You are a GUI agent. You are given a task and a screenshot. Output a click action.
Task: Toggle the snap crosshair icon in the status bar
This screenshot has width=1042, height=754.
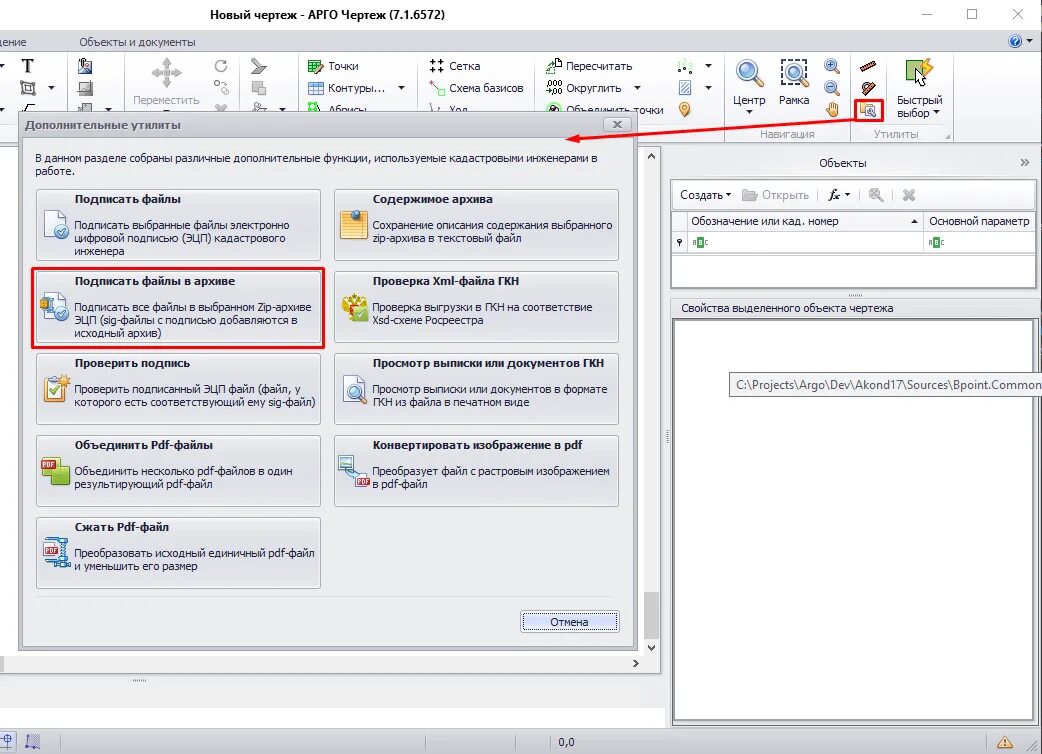point(7,741)
